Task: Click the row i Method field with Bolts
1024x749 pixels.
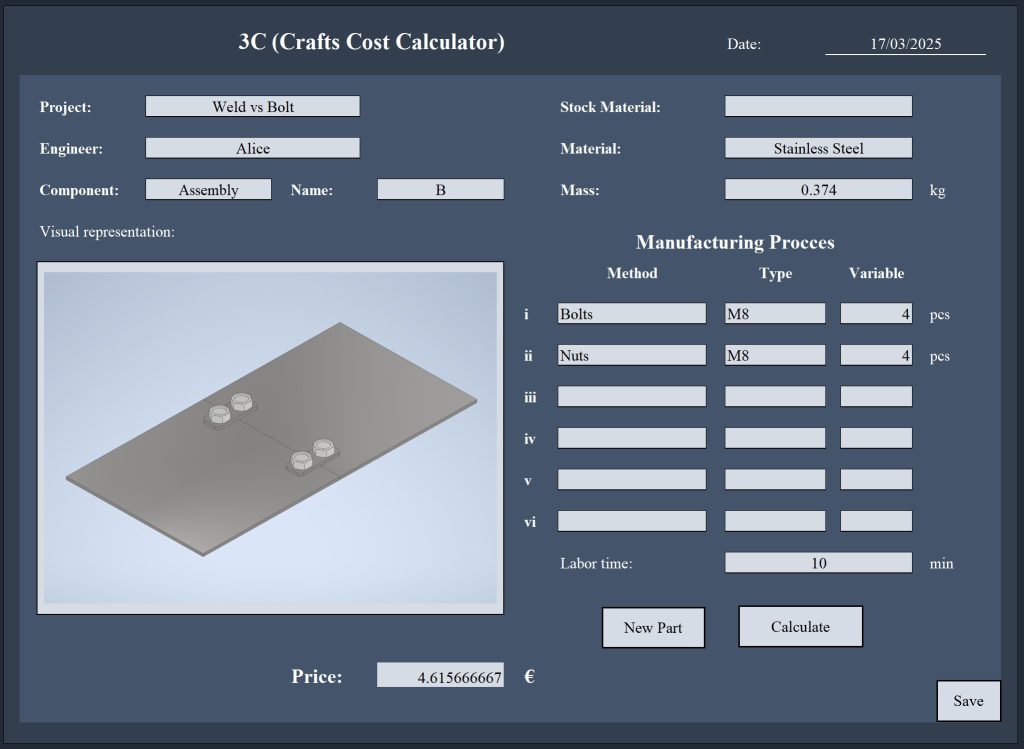Action: [x=632, y=314]
